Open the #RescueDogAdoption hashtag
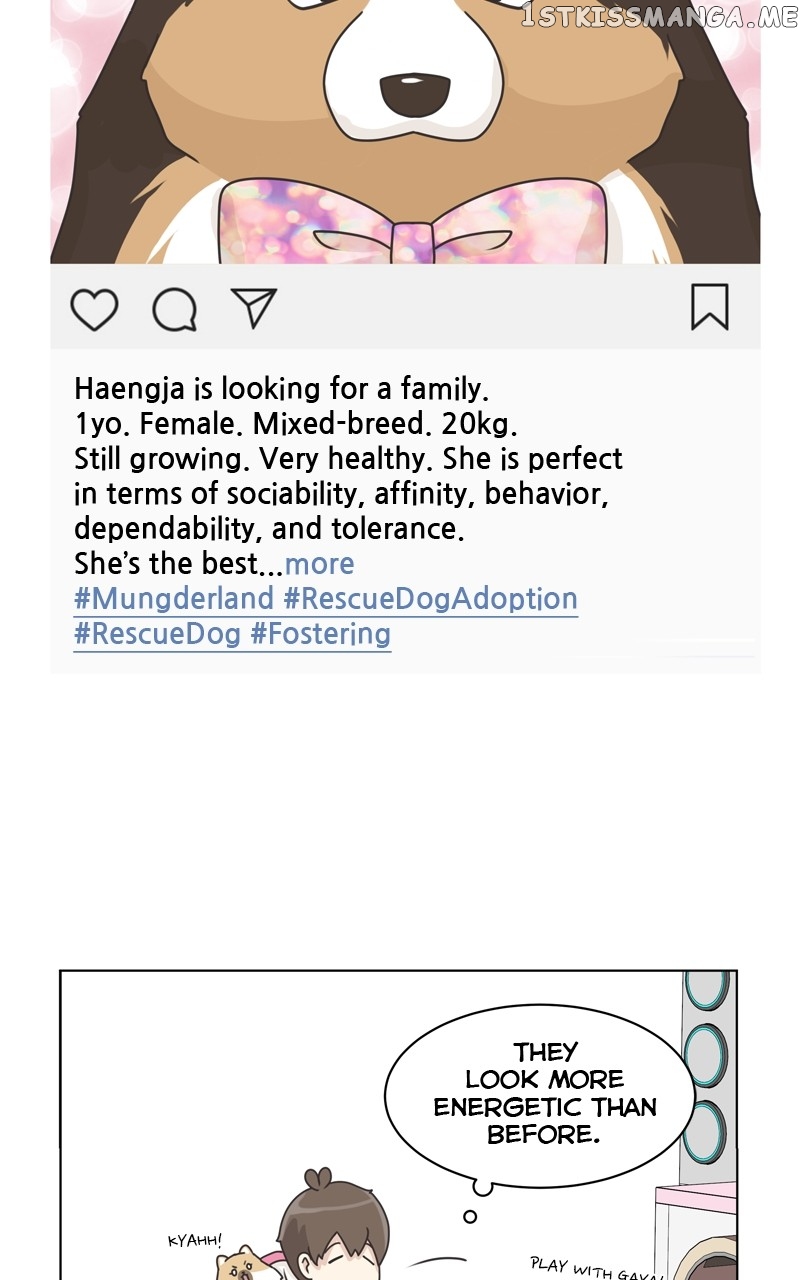 [x=431, y=599]
